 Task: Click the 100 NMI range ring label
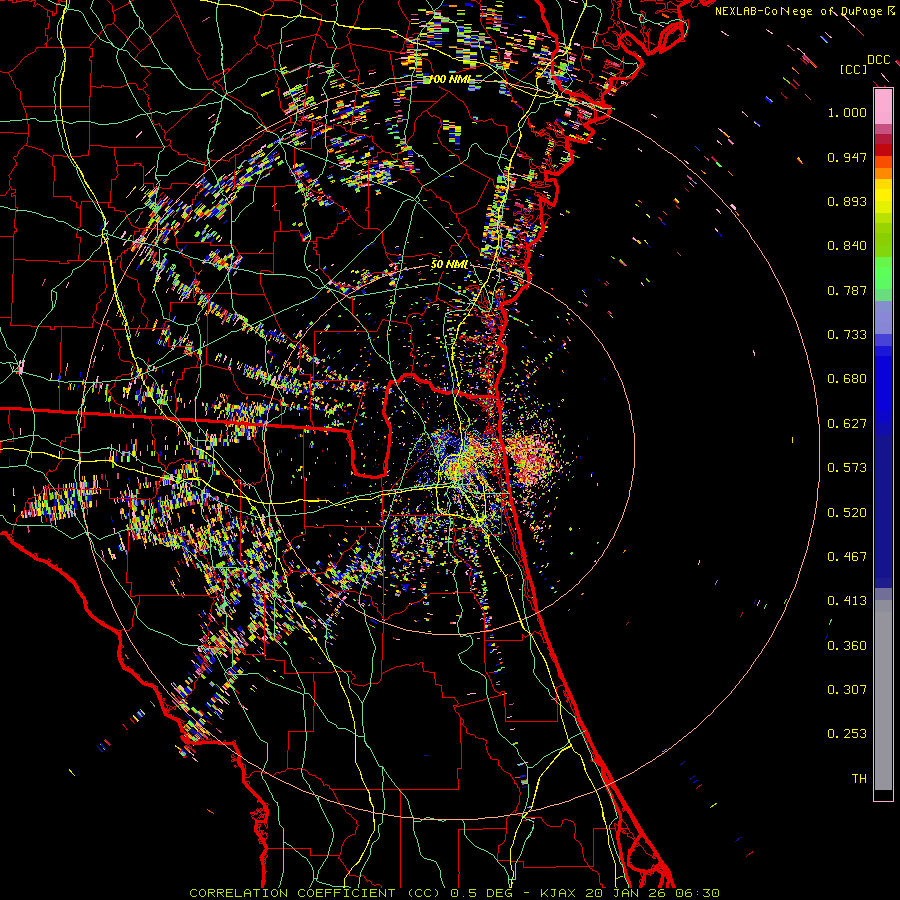452,79
